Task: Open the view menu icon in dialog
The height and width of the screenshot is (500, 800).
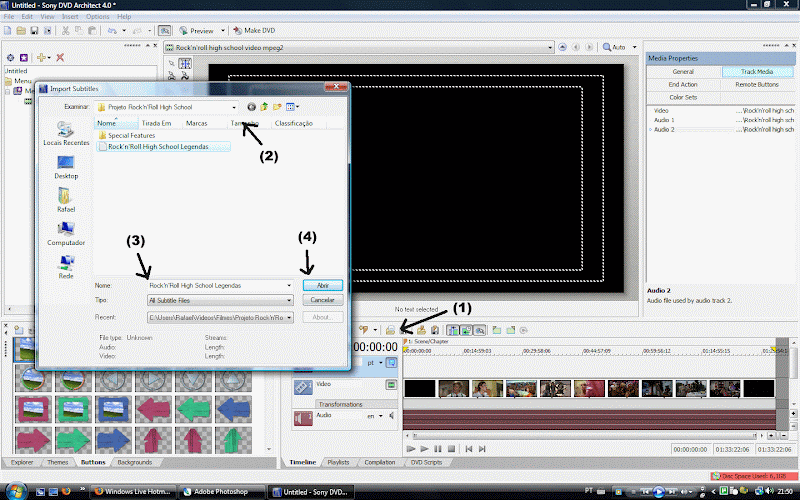Action: click(292, 107)
